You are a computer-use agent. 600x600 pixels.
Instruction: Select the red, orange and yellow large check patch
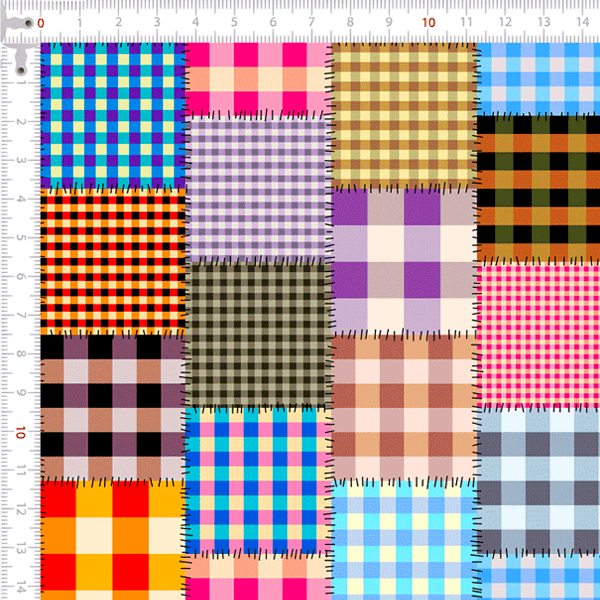coord(113,540)
